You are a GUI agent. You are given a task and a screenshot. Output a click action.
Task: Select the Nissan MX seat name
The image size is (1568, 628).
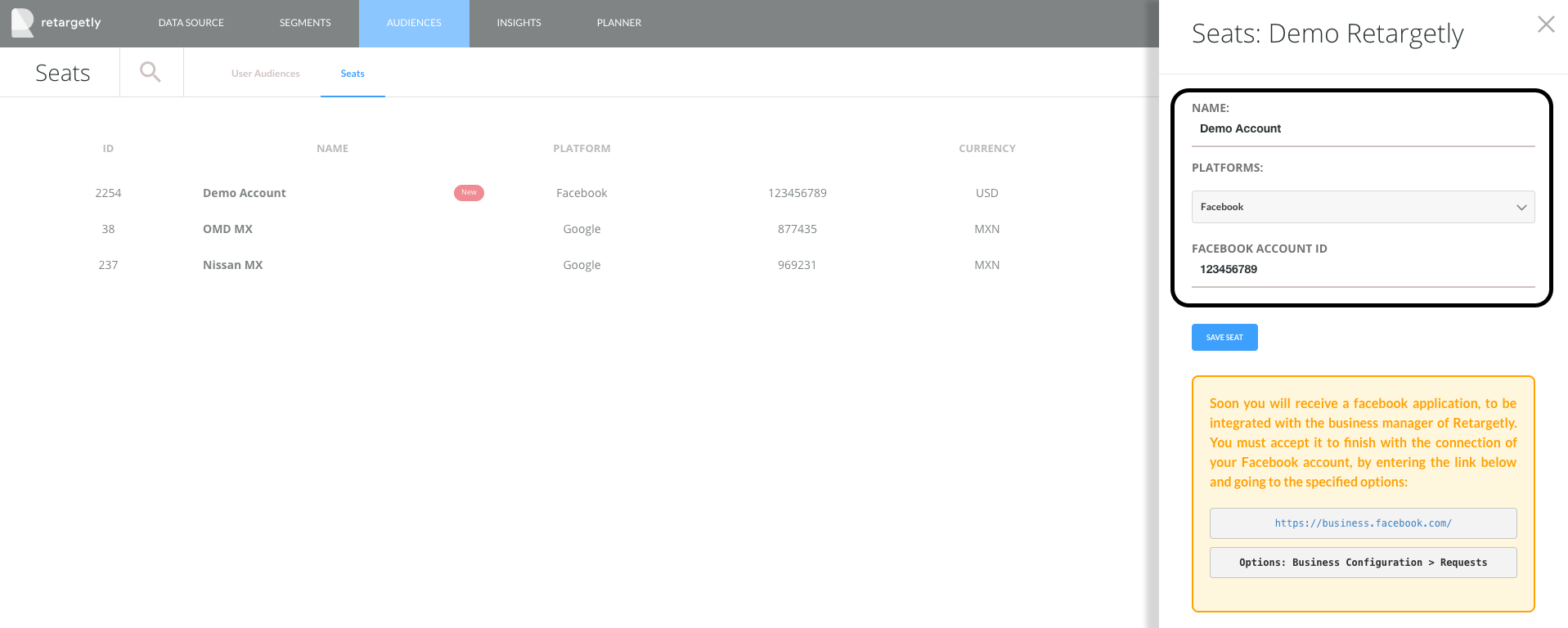(233, 265)
